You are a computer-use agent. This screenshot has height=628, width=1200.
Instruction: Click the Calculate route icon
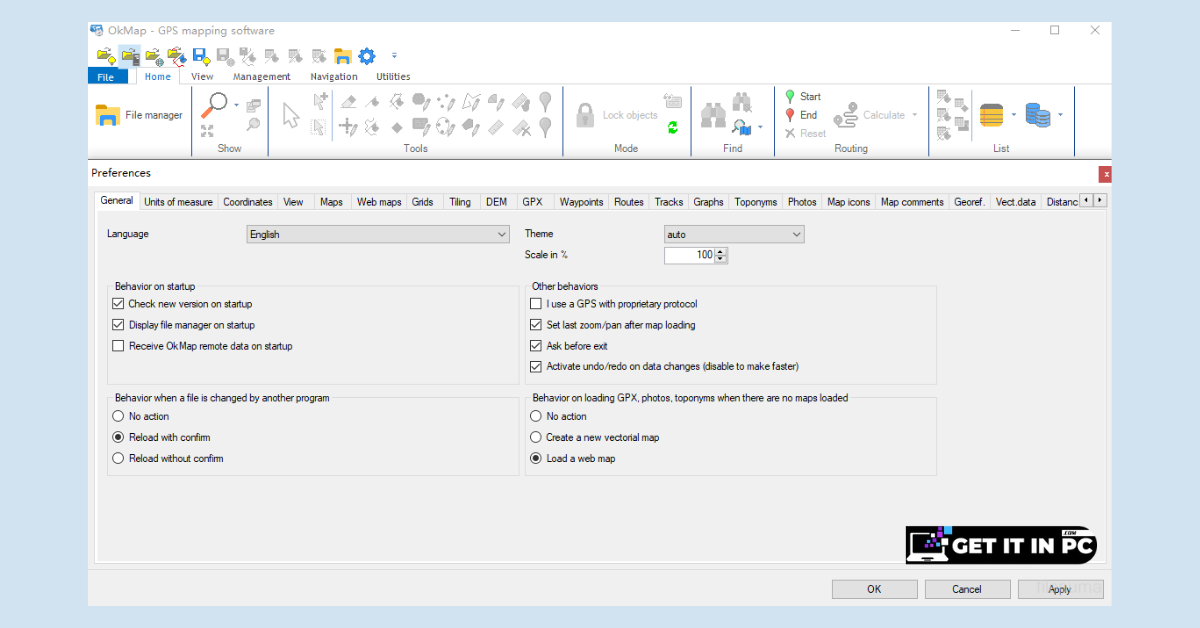click(846, 115)
